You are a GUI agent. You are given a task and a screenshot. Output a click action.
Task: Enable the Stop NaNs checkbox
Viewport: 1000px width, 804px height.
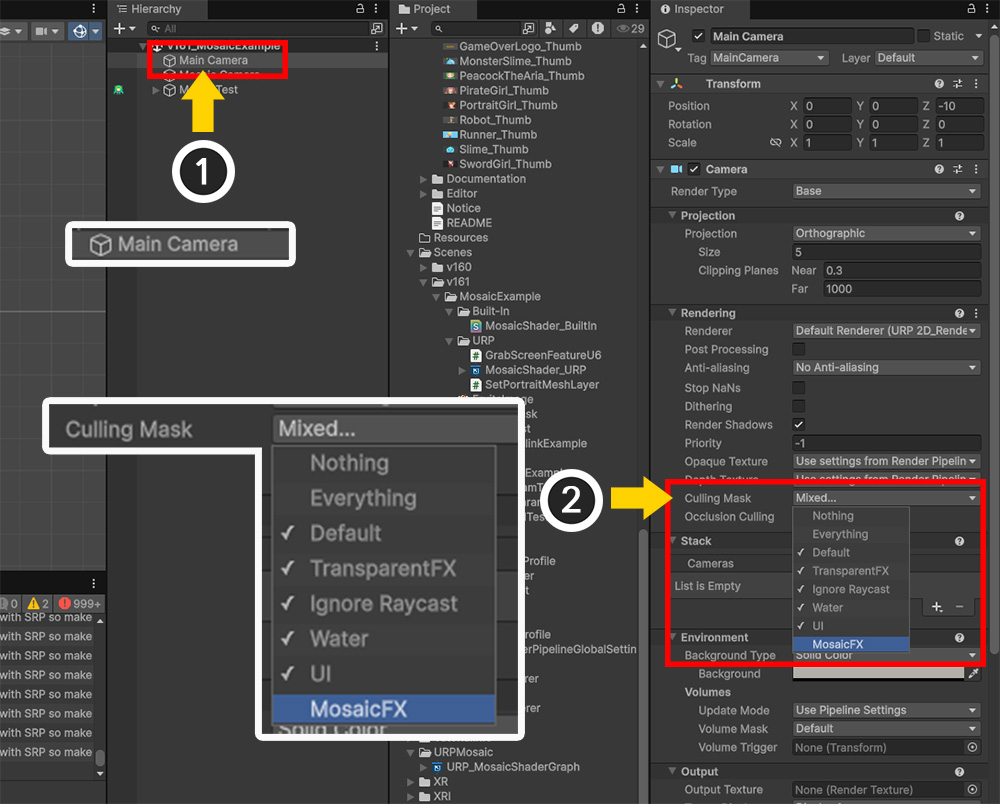tap(798, 388)
